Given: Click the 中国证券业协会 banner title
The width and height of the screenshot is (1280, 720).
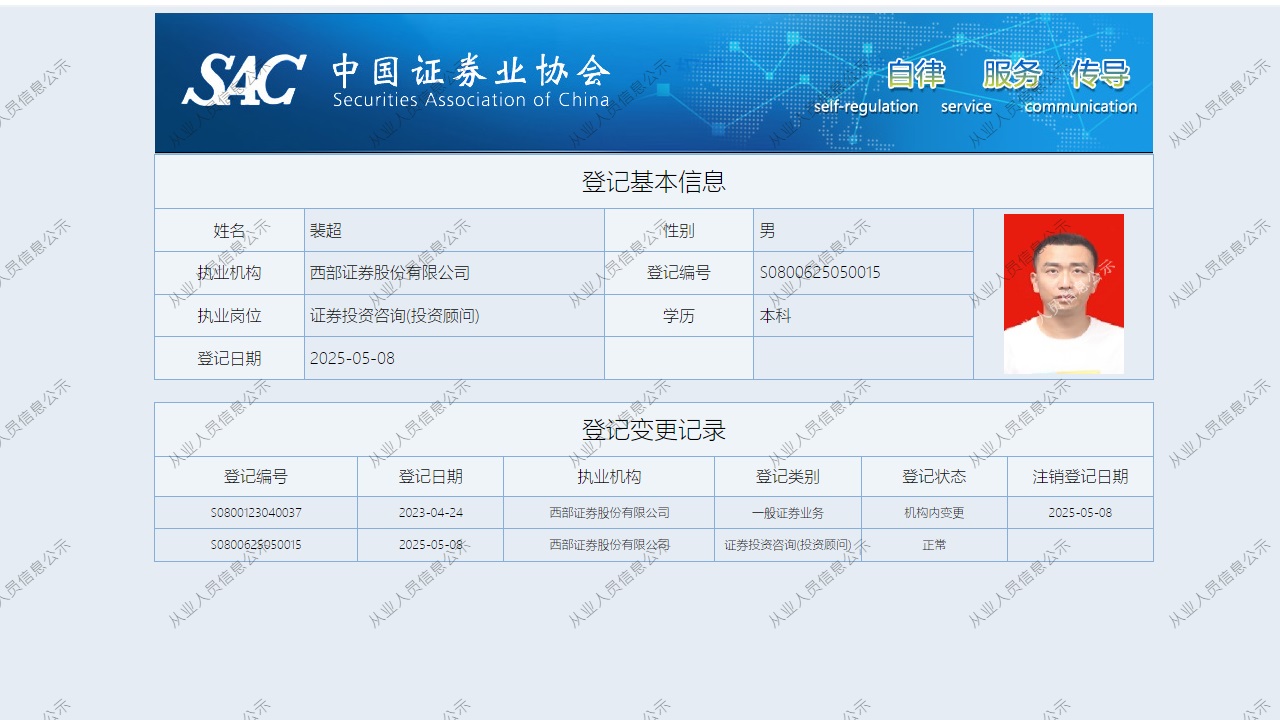Looking at the screenshot, I should pos(470,72).
